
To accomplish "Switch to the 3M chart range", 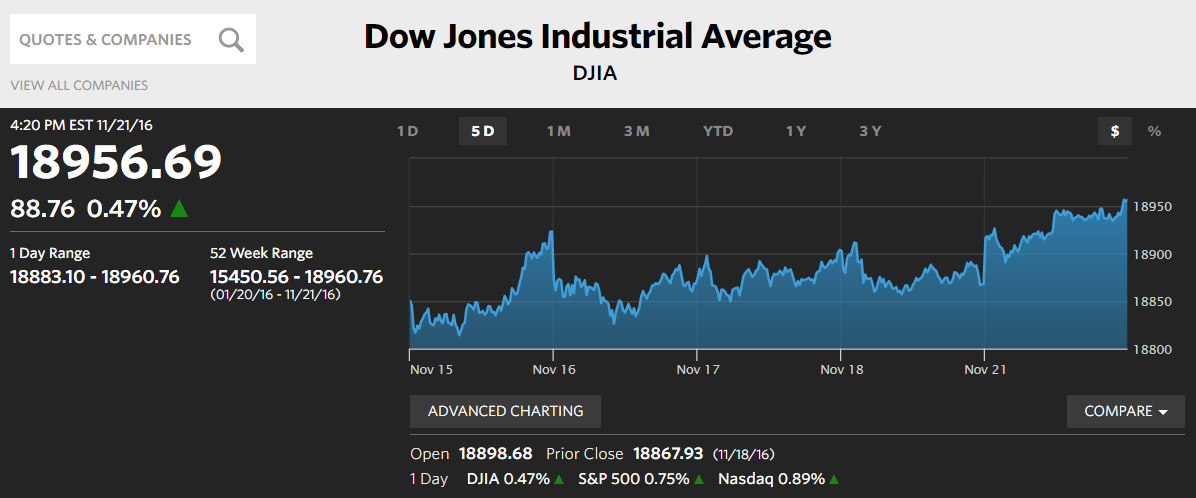I will tap(637, 131).
